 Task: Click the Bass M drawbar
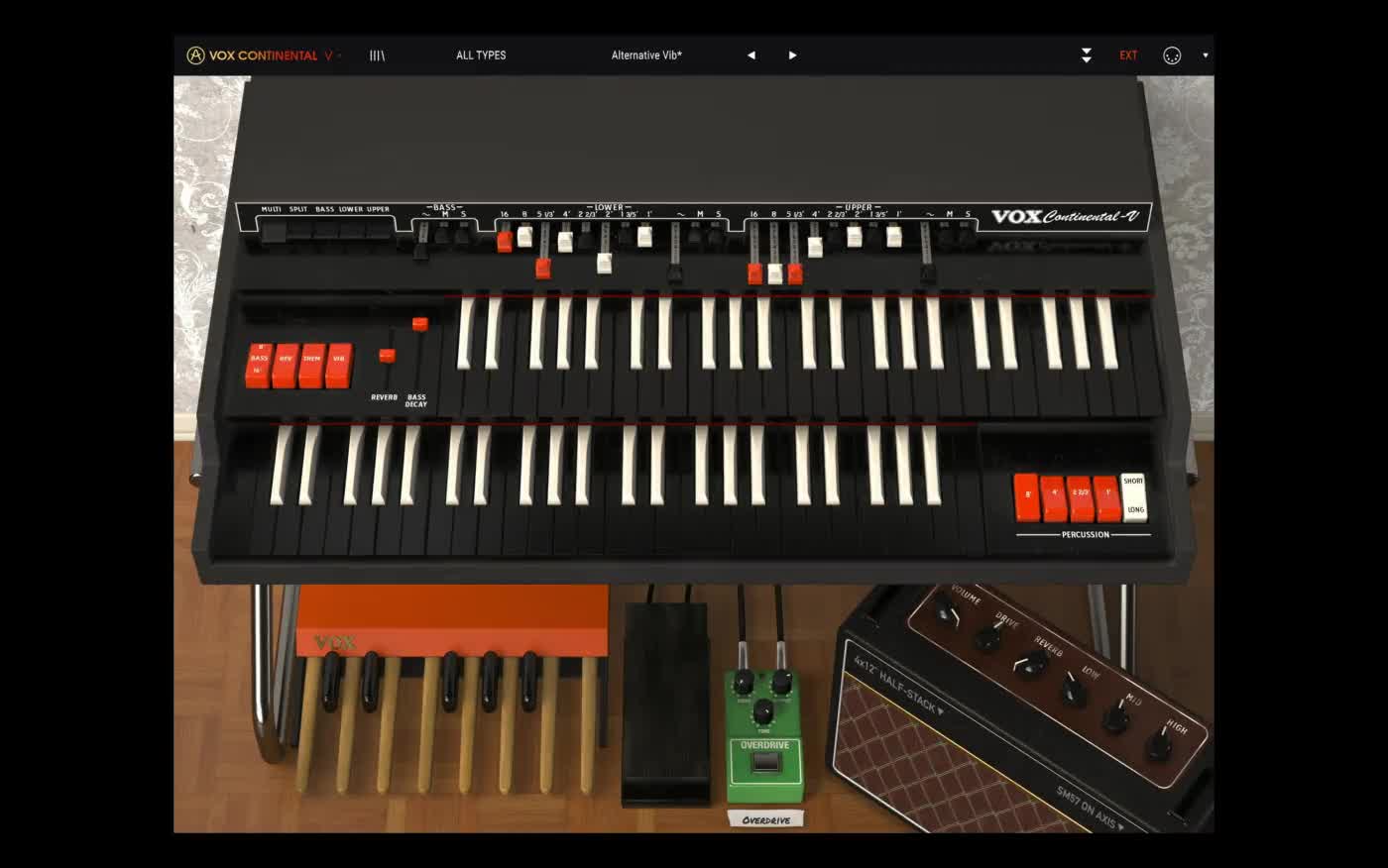coord(442,235)
